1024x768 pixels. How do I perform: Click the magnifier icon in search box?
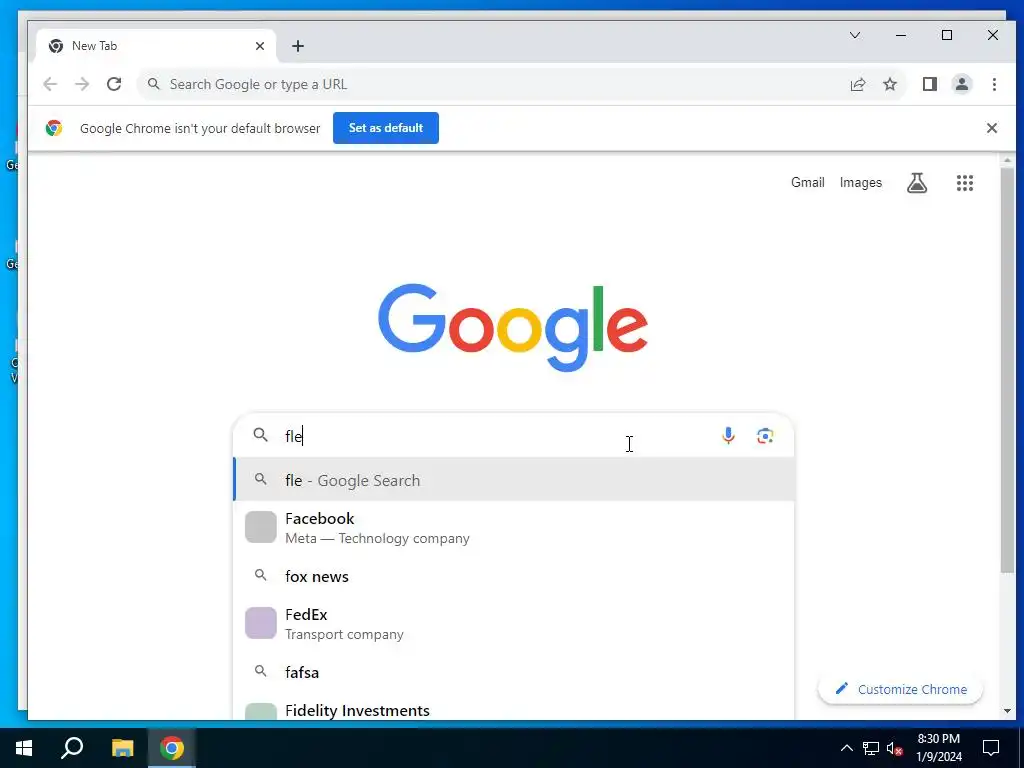[x=261, y=435]
